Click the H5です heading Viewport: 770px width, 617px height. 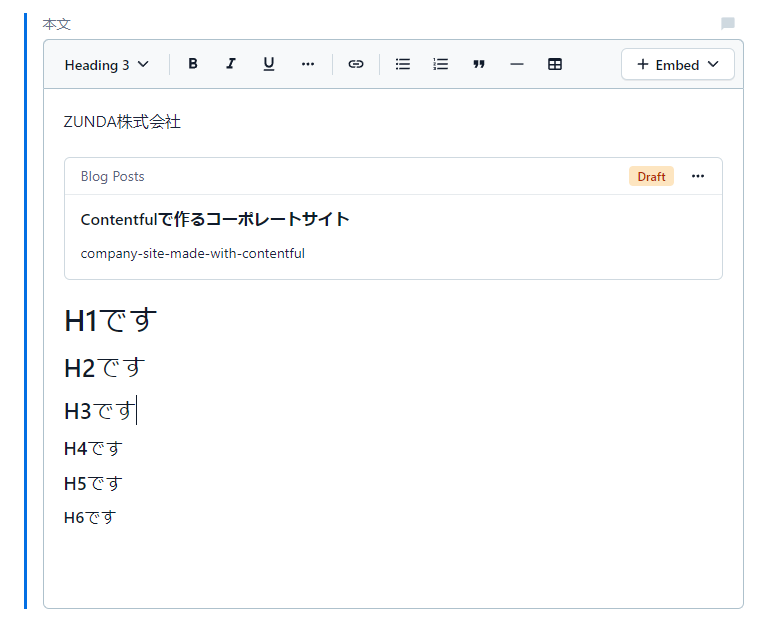coord(93,483)
